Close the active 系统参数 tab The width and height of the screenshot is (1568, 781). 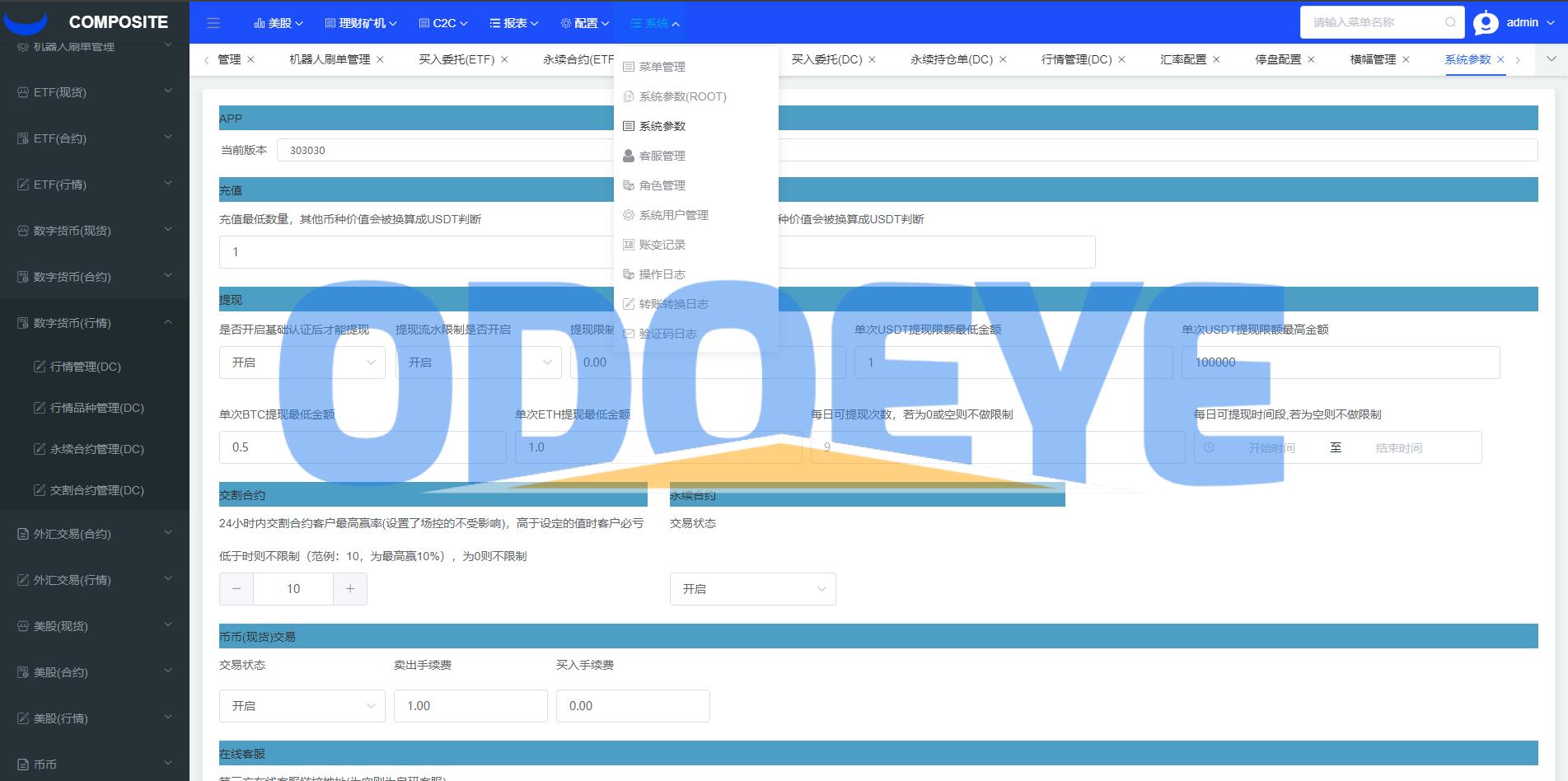click(1500, 59)
